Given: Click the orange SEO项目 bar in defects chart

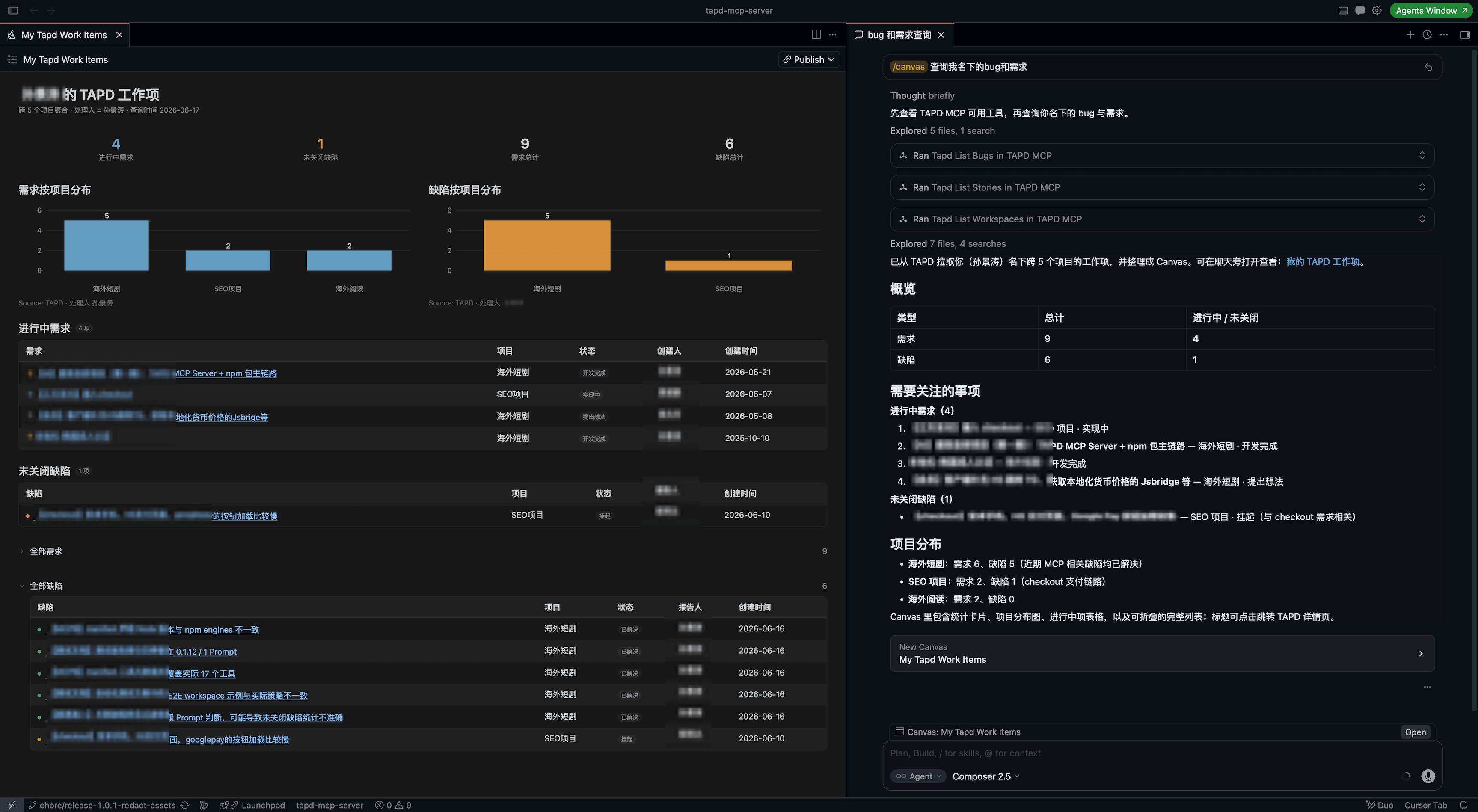Looking at the screenshot, I should (729, 266).
